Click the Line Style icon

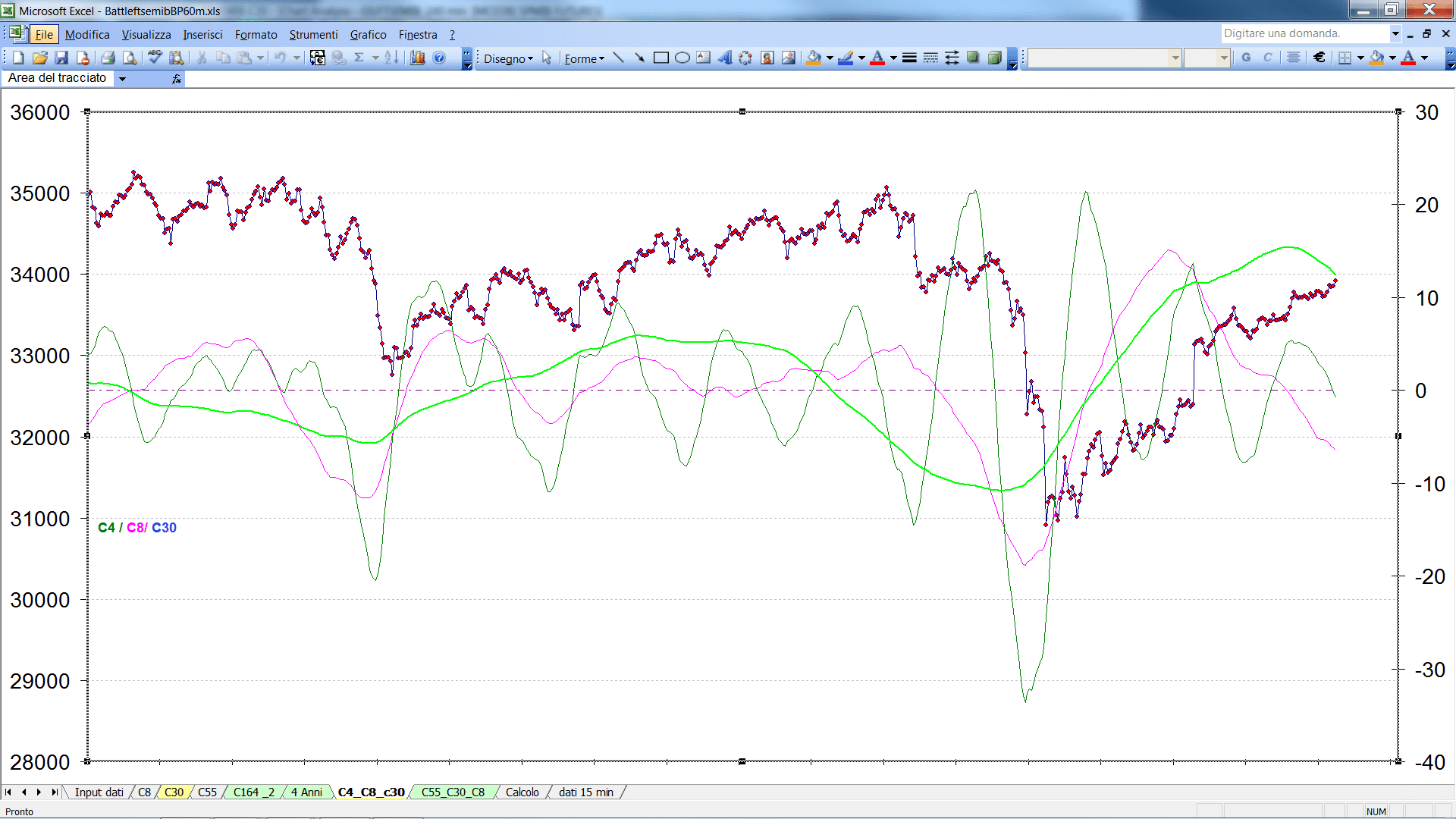909,58
